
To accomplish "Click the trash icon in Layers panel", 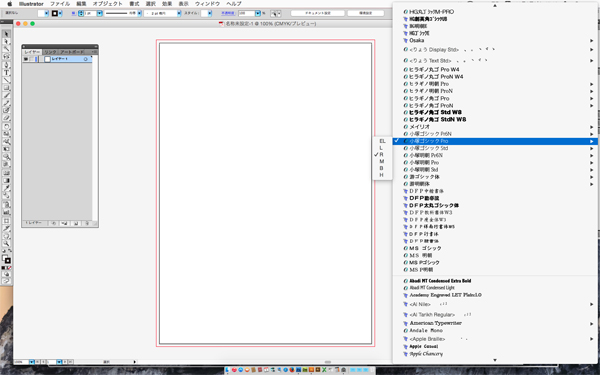I will pos(87,223).
